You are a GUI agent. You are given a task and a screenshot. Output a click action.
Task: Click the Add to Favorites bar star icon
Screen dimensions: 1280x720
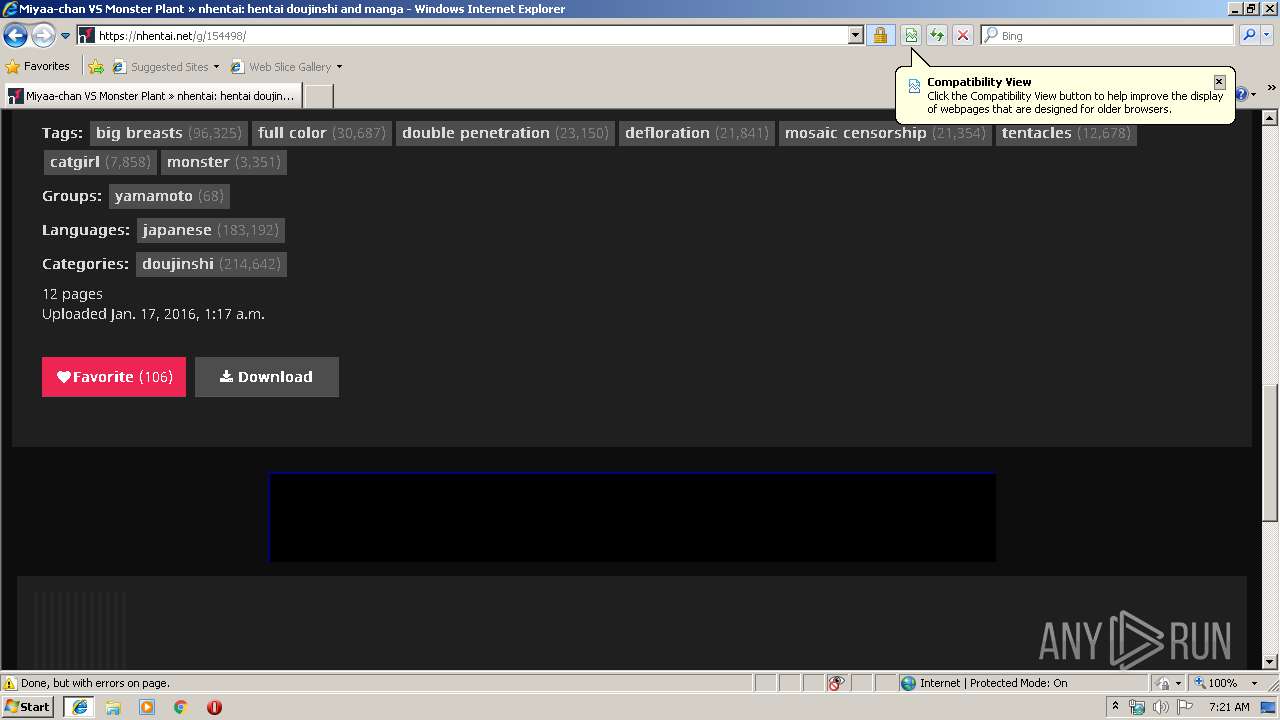pyautogui.click(x=96, y=67)
